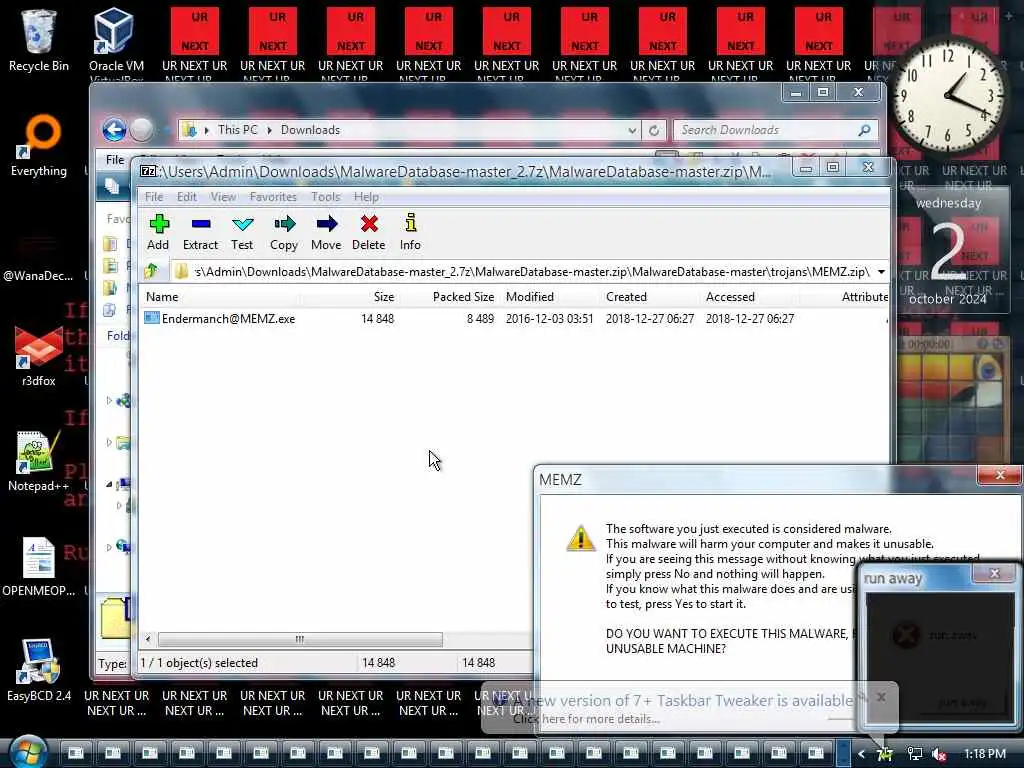The image size is (1024, 768).
Task: Open the Edit menu in 7-Zip
Action: click(187, 197)
